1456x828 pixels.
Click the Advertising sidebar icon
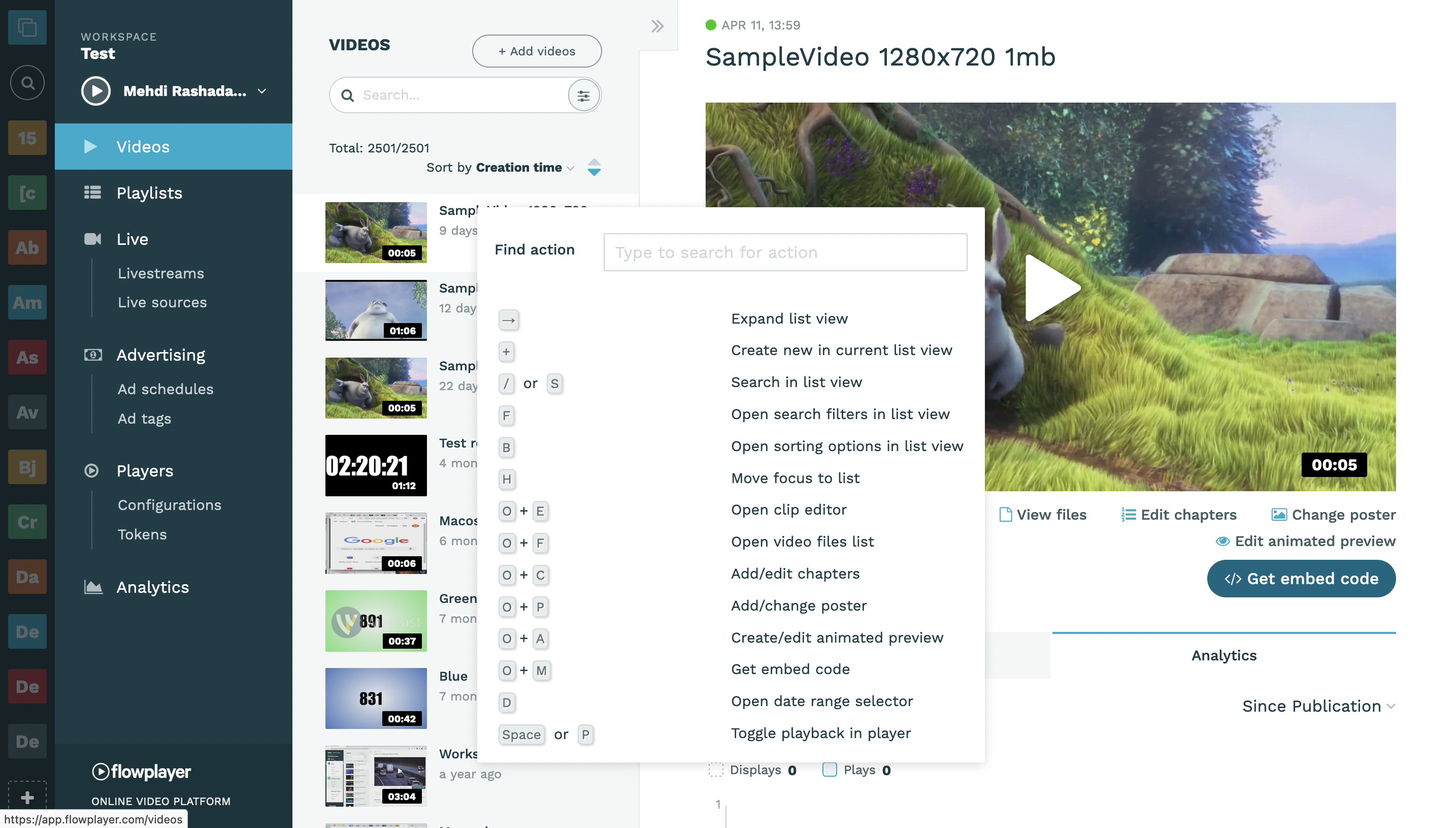coord(93,354)
